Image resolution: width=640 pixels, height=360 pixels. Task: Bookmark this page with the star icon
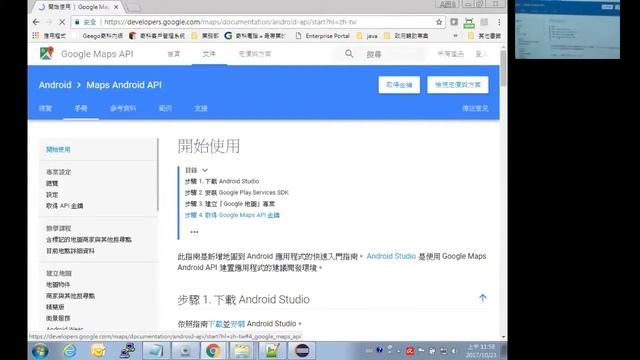[x=439, y=22]
